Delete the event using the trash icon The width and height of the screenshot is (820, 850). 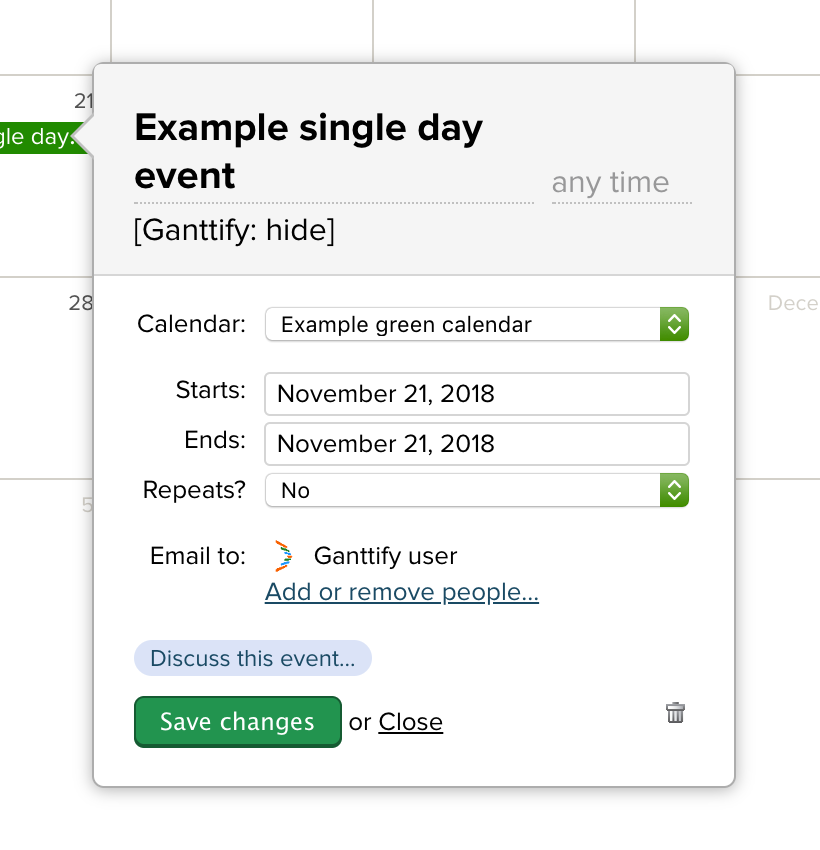675,712
